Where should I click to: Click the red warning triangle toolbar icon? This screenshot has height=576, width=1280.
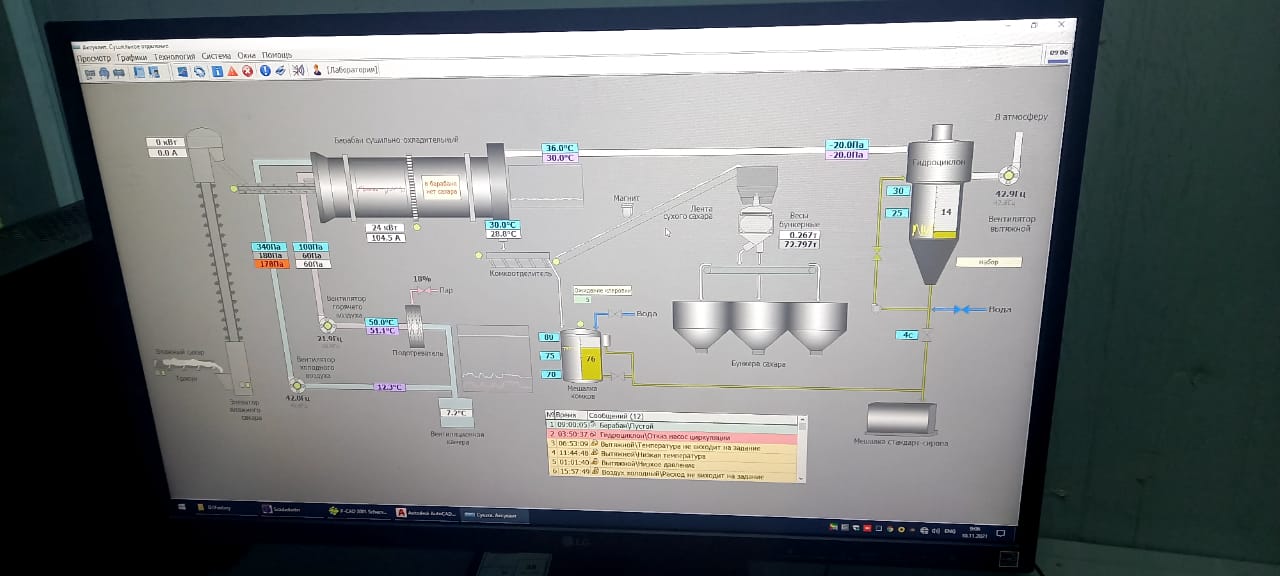(232, 71)
